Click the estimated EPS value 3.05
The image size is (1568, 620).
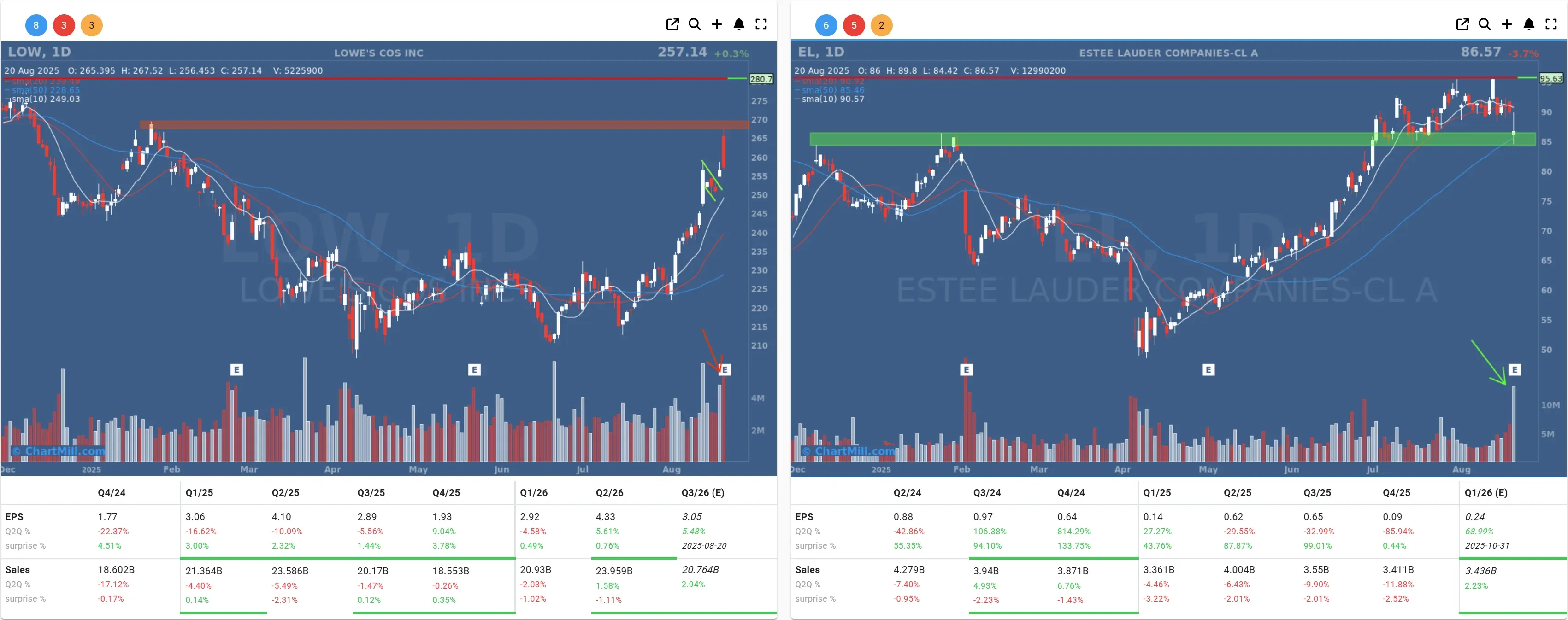click(x=691, y=516)
